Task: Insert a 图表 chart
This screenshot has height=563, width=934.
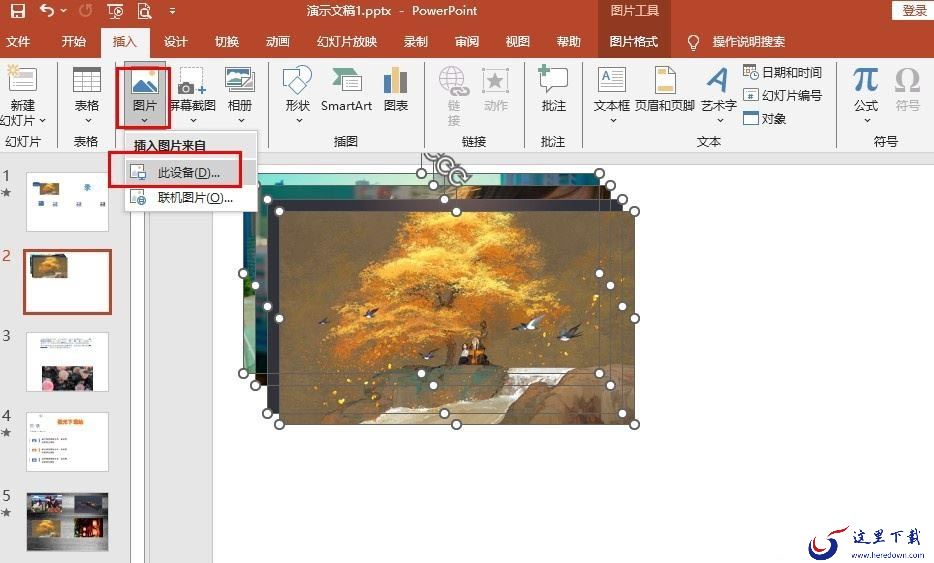Action: 396,89
